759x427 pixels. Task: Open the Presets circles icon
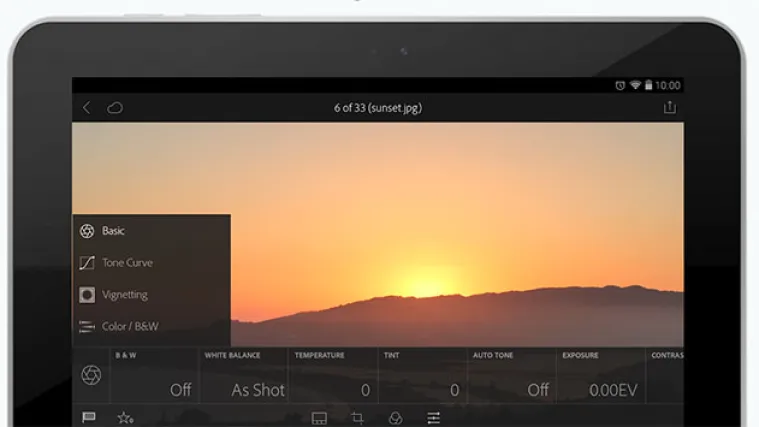395,417
